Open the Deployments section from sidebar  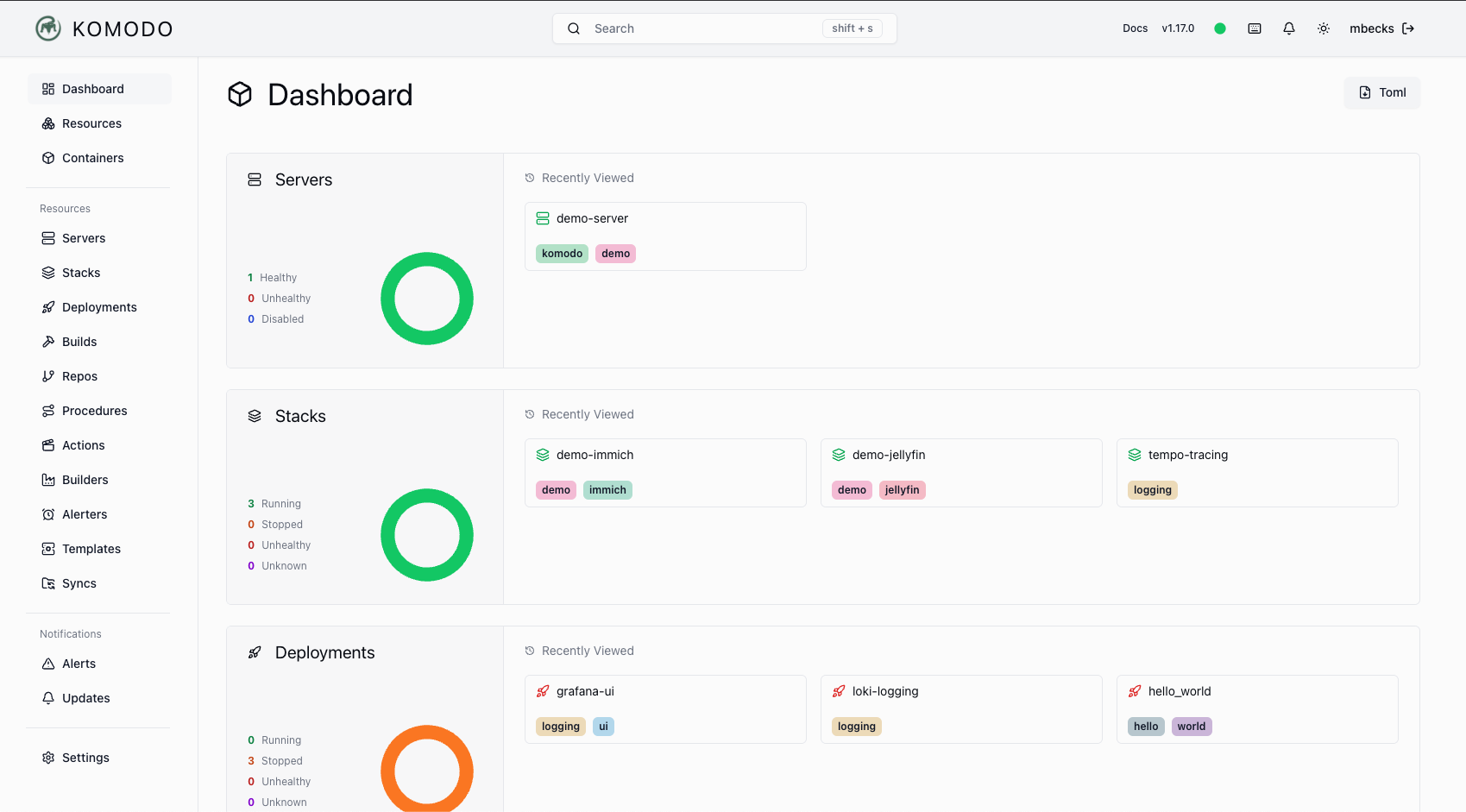click(x=98, y=306)
